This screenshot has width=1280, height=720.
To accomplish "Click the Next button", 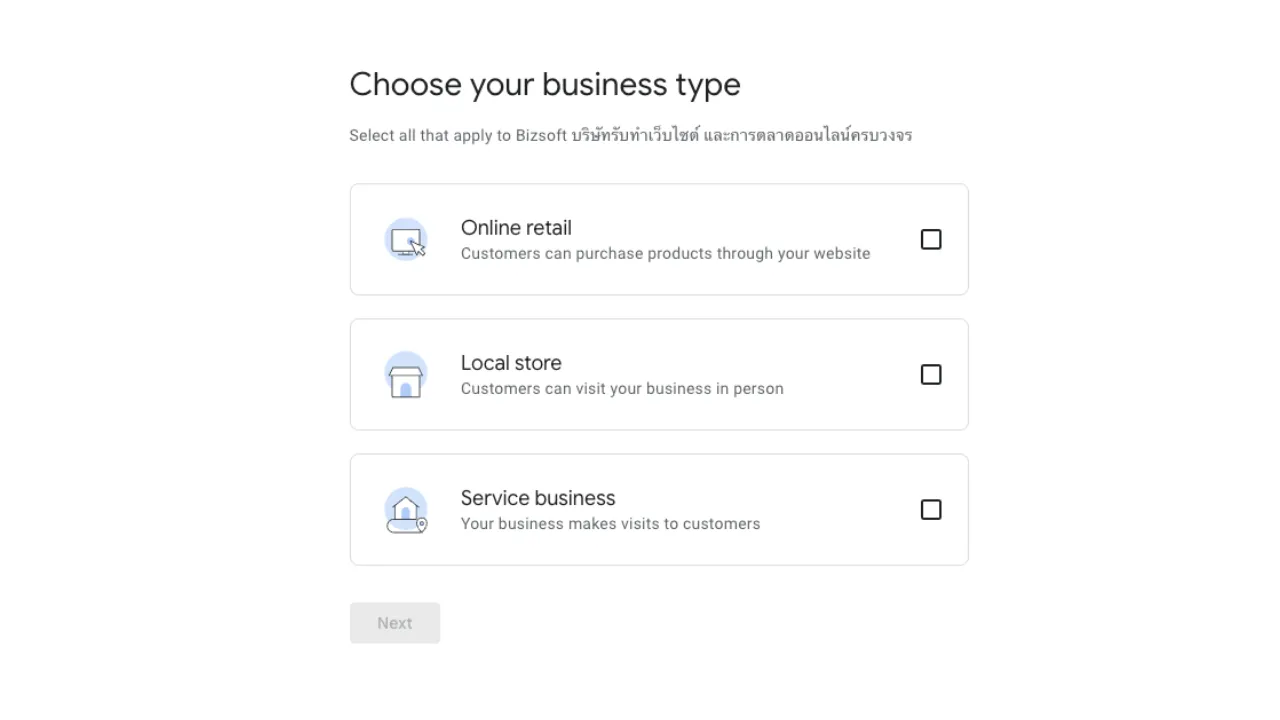I will point(394,622).
